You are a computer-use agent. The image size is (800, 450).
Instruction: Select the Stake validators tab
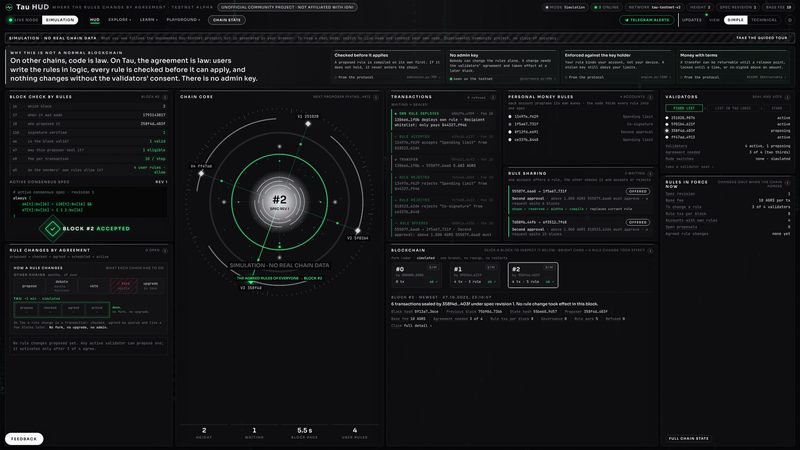coord(776,108)
